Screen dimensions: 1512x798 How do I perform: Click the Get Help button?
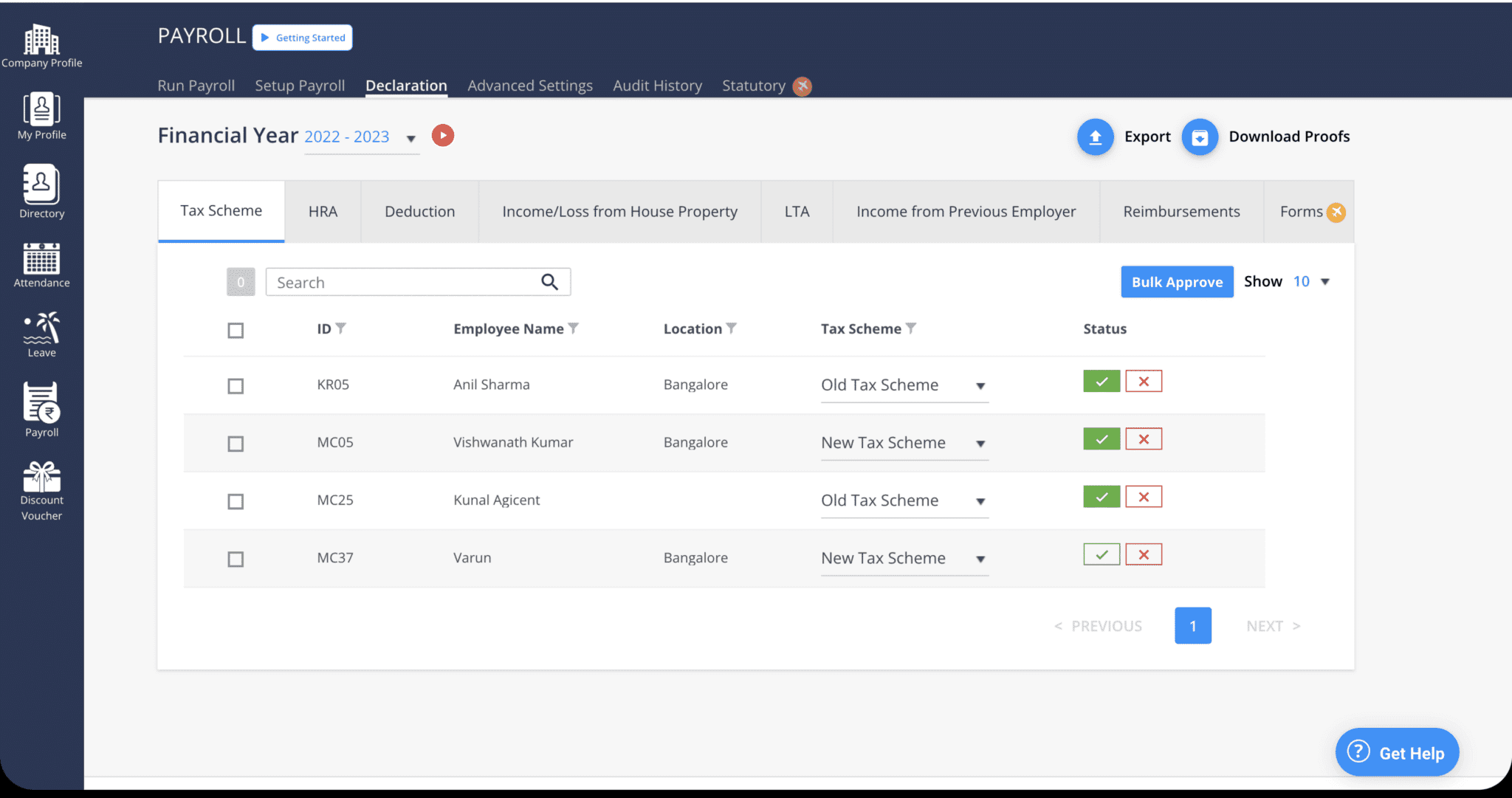(1396, 752)
